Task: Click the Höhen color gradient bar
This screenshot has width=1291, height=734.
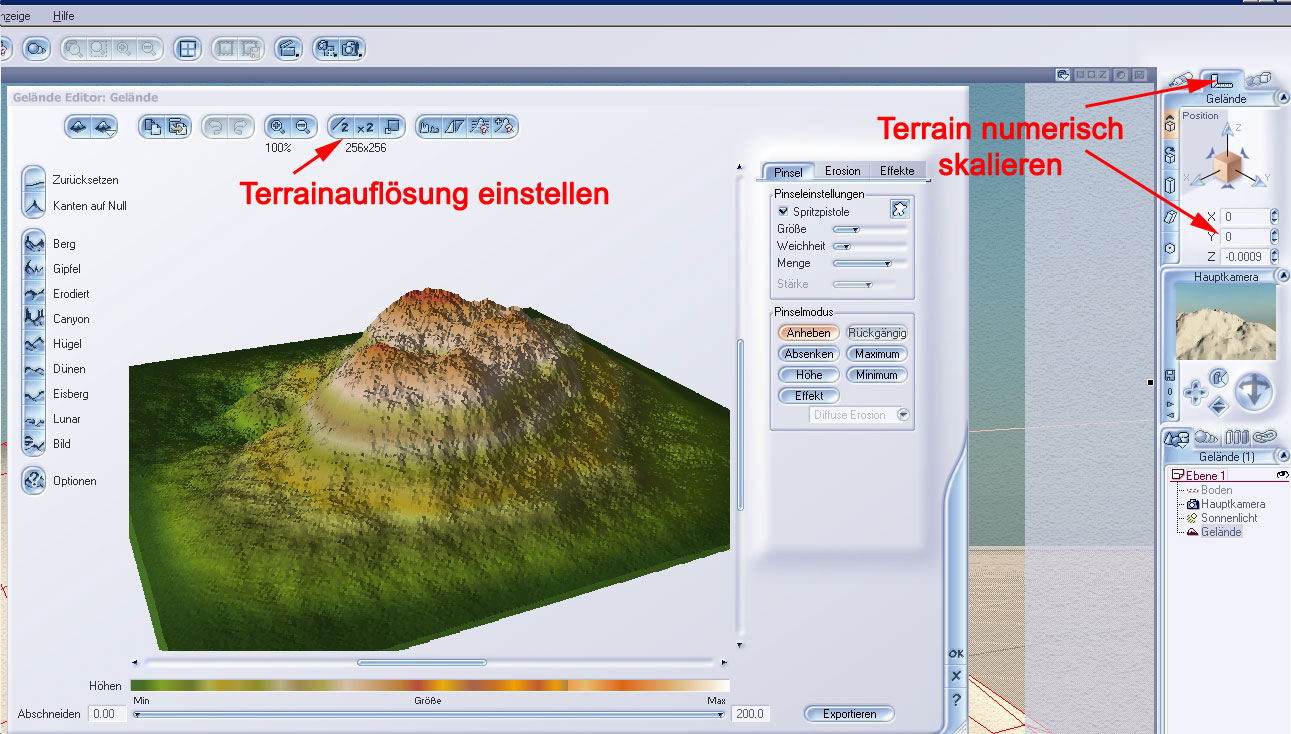Action: click(x=431, y=686)
